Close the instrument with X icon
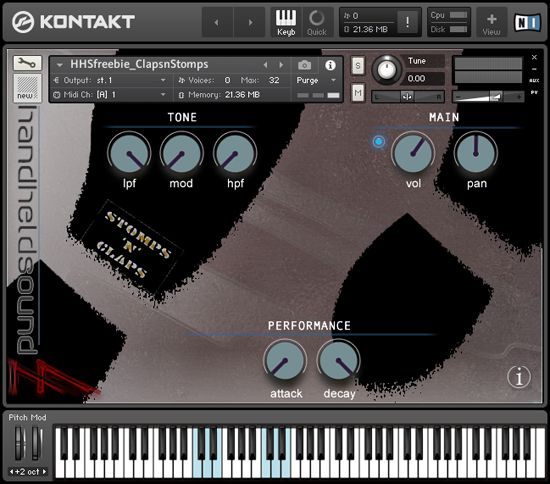 point(534,57)
